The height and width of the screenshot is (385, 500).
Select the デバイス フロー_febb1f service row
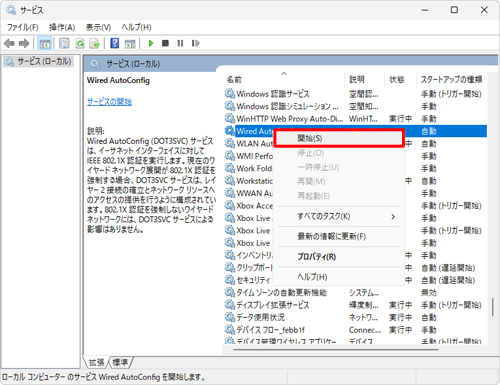pyautogui.click(x=355, y=330)
